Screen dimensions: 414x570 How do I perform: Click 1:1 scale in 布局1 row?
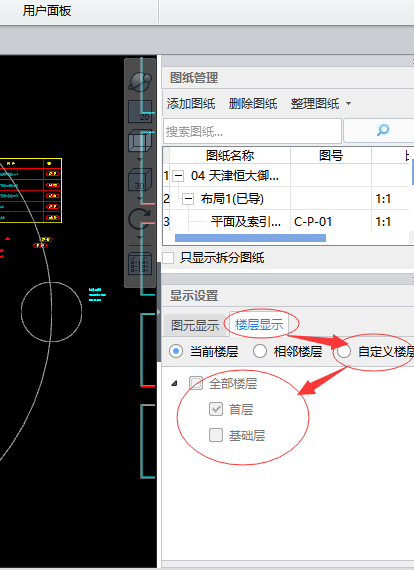coord(383,199)
